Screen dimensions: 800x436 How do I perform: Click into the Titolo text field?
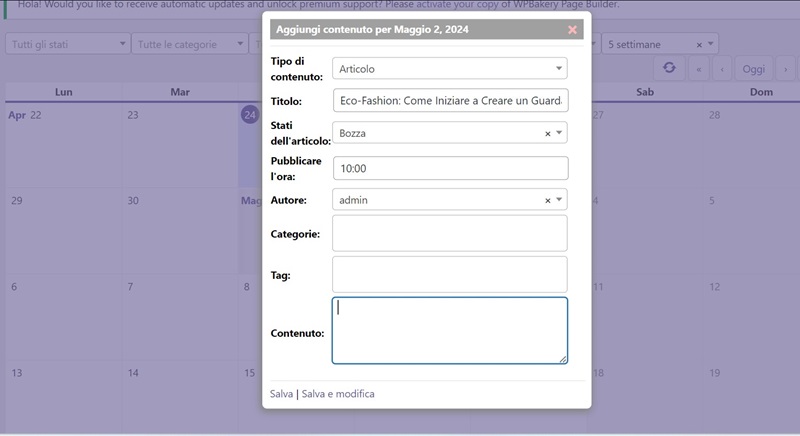tap(449, 101)
